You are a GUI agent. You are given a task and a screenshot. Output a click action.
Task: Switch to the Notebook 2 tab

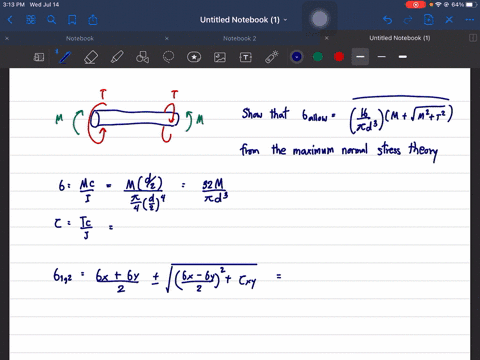[240, 38]
